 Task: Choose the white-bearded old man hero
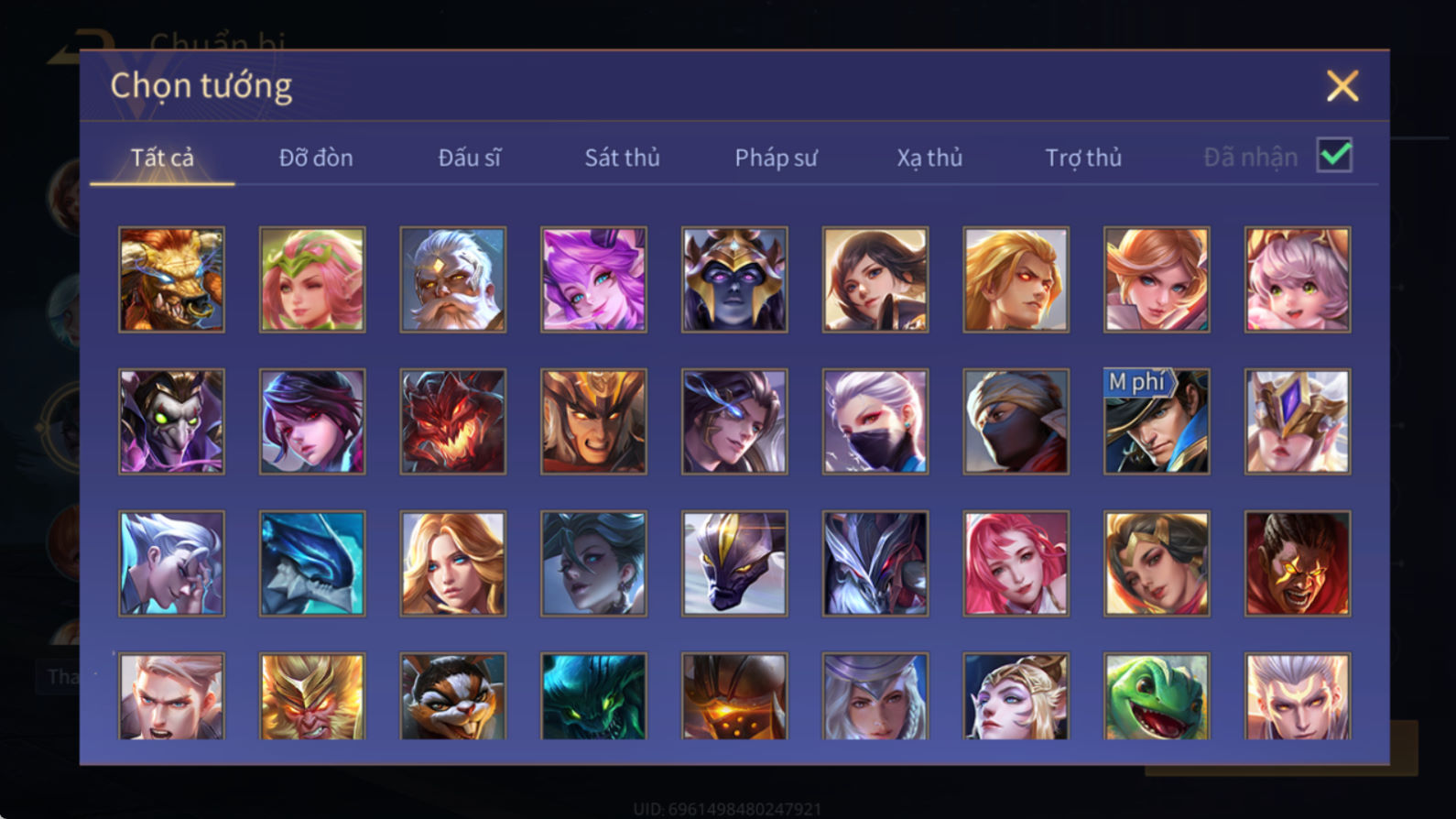click(x=453, y=279)
